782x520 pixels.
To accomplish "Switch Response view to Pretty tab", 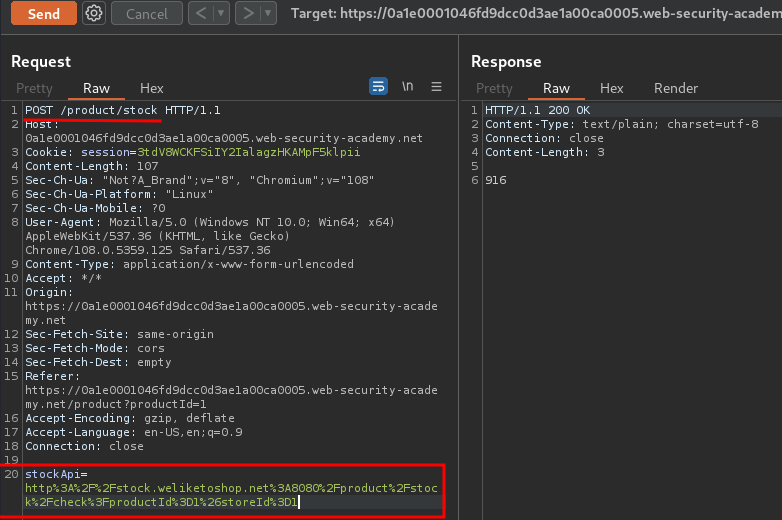I will pyautogui.click(x=494, y=88).
